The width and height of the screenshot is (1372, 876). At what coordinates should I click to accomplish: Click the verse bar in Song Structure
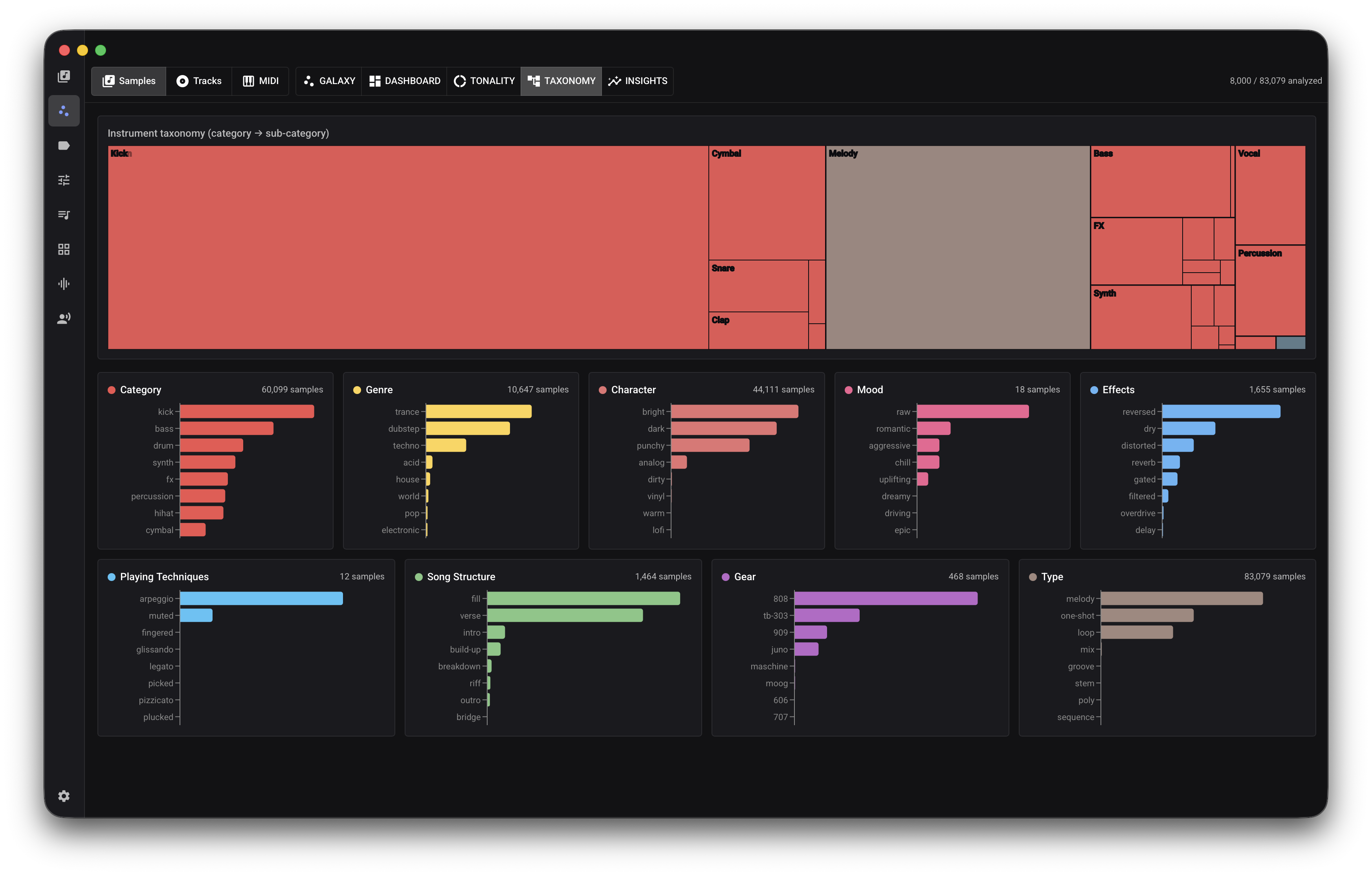(x=565, y=615)
